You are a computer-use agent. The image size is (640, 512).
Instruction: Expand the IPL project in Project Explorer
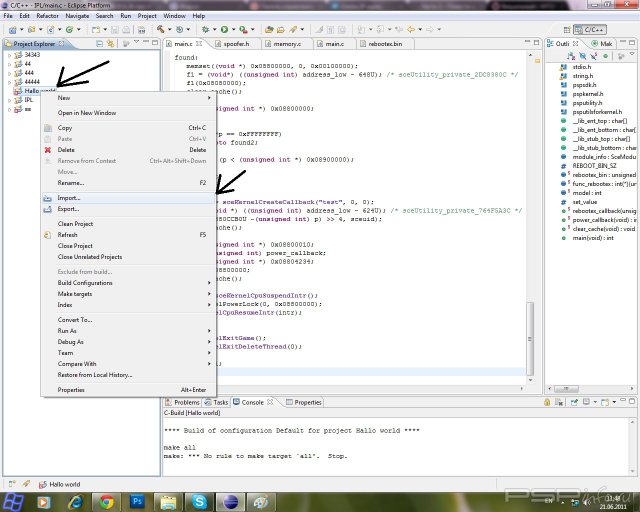[x=9, y=100]
